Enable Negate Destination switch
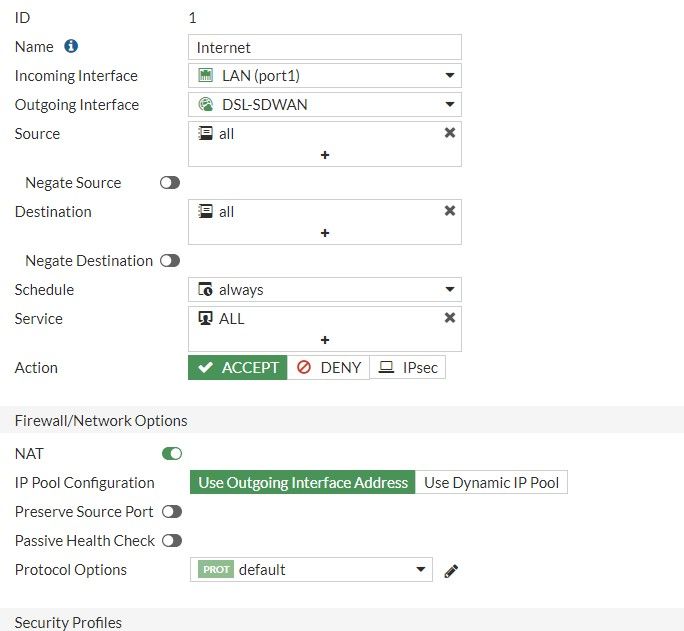The width and height of the screenshot is (684, 631). [170, 261]
